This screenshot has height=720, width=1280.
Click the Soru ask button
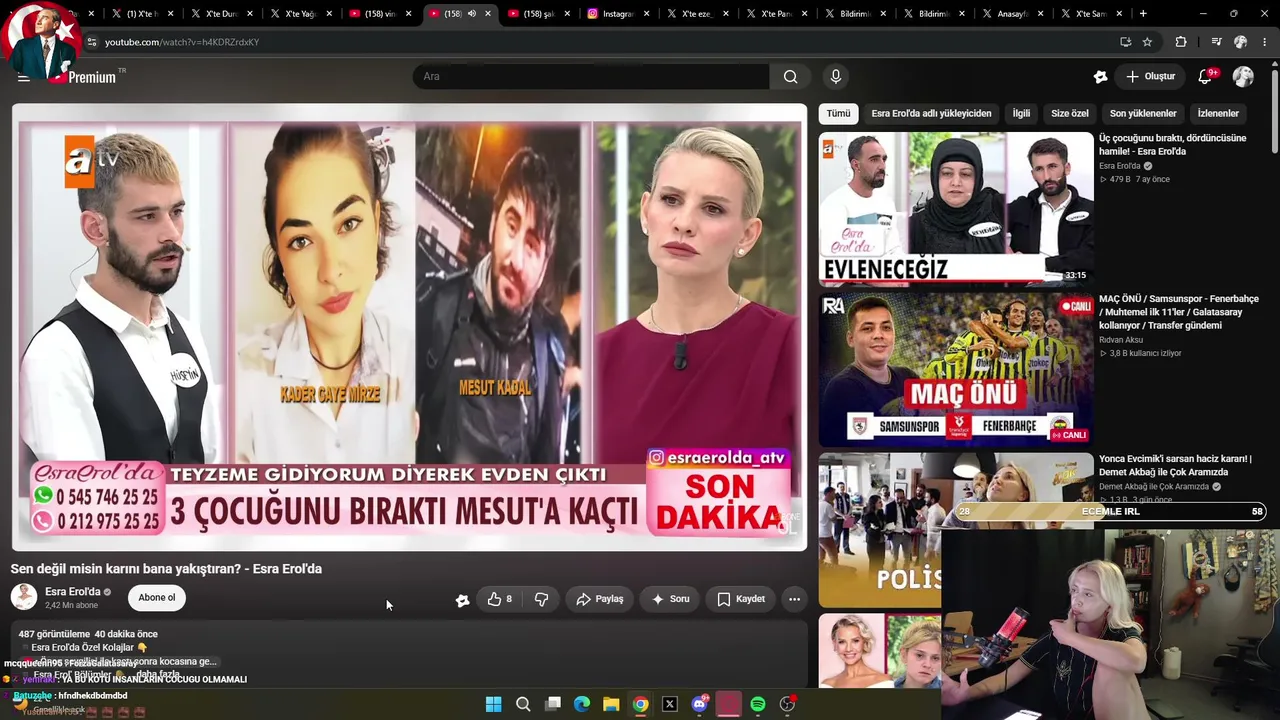coord(670,599)
